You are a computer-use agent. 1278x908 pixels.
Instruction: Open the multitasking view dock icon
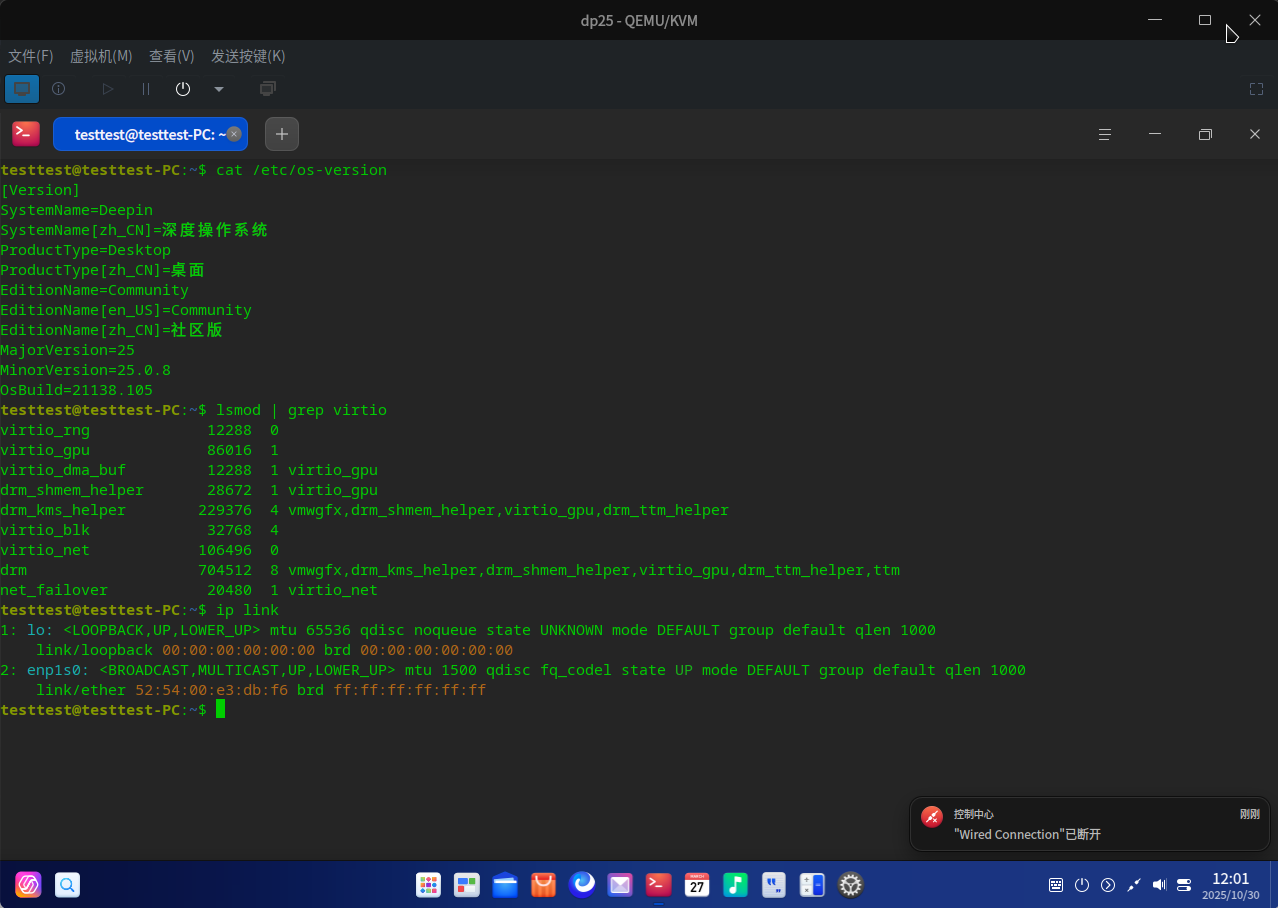(x=467, y=885)
